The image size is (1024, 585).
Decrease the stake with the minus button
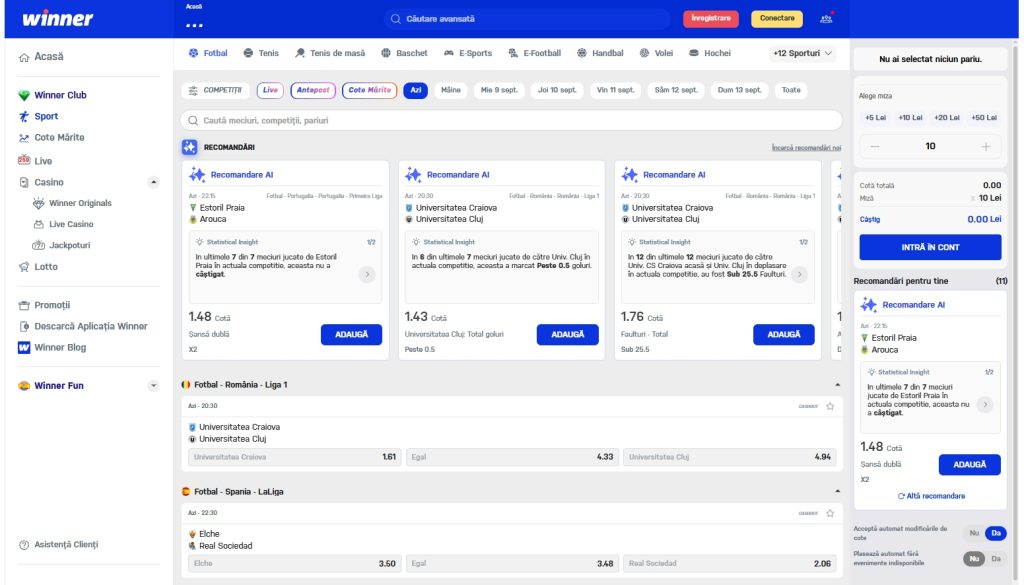tap(875, 146)
